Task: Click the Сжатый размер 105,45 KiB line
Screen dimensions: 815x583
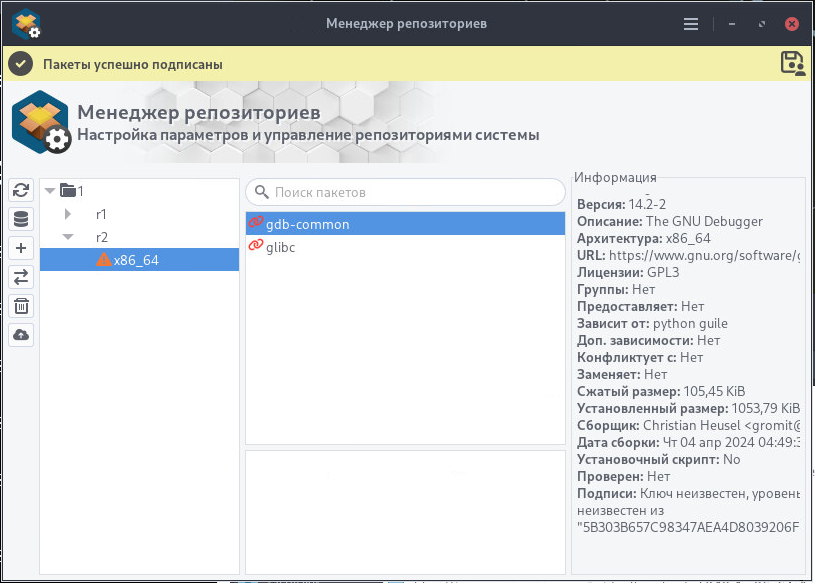Action: 661,391
